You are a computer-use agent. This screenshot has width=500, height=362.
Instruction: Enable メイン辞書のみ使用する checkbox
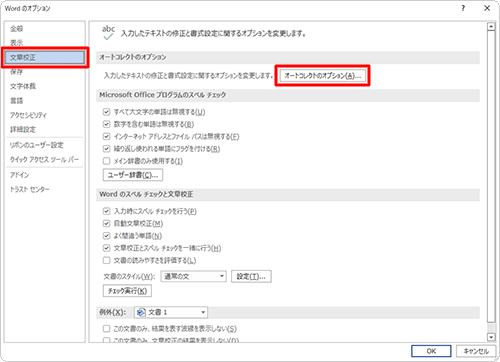point(106,161)
